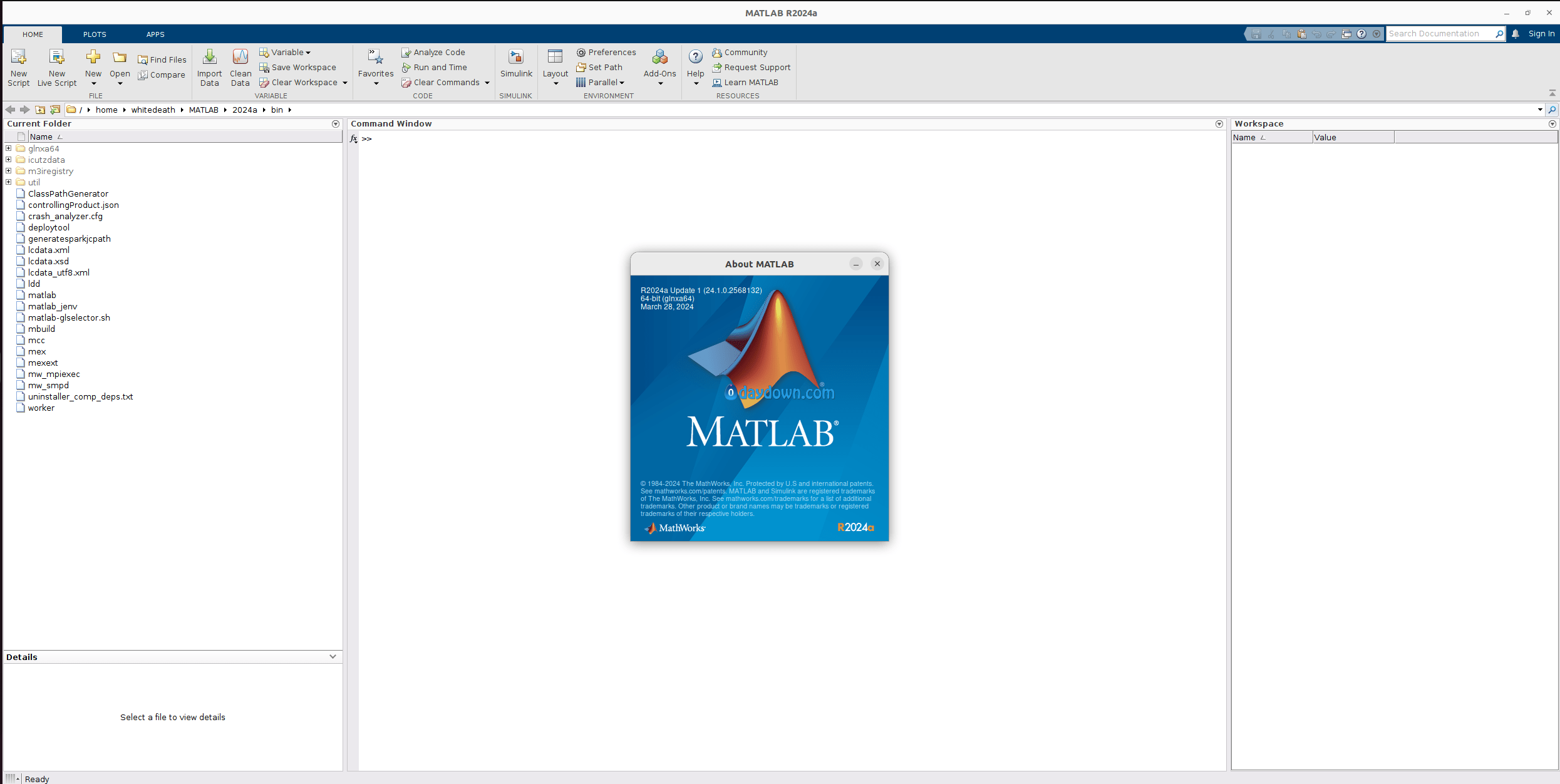Launch Simulink from the toolstrip
Screen dimensions: 1560x784
click(x=516, y=63)
